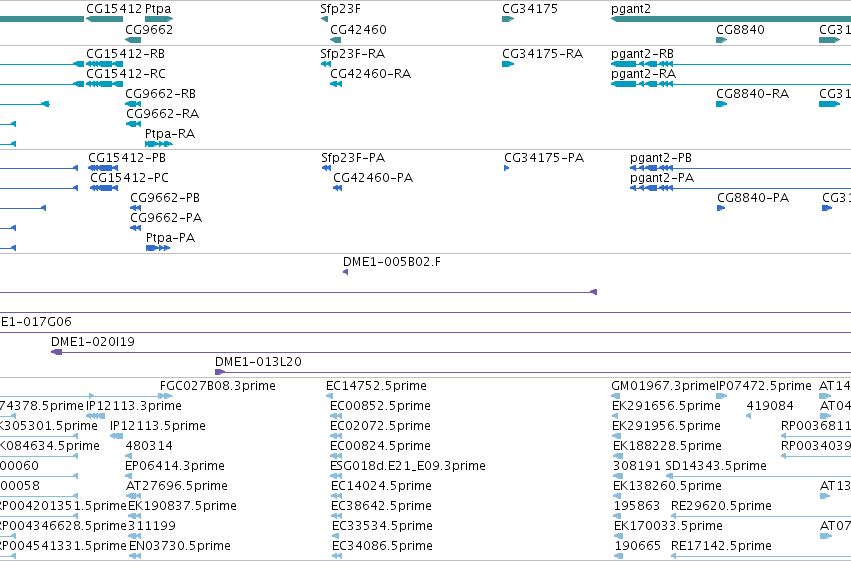Select EST label IP07472.5prime
This screenshot has width=851, height=561.
[x=764, y=386]
